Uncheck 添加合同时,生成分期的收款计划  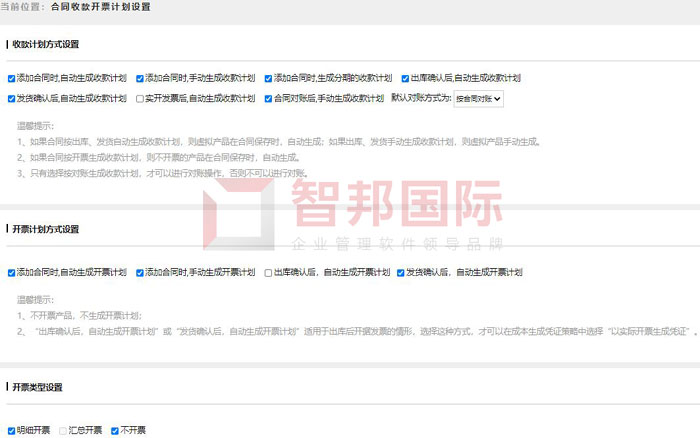268,78
